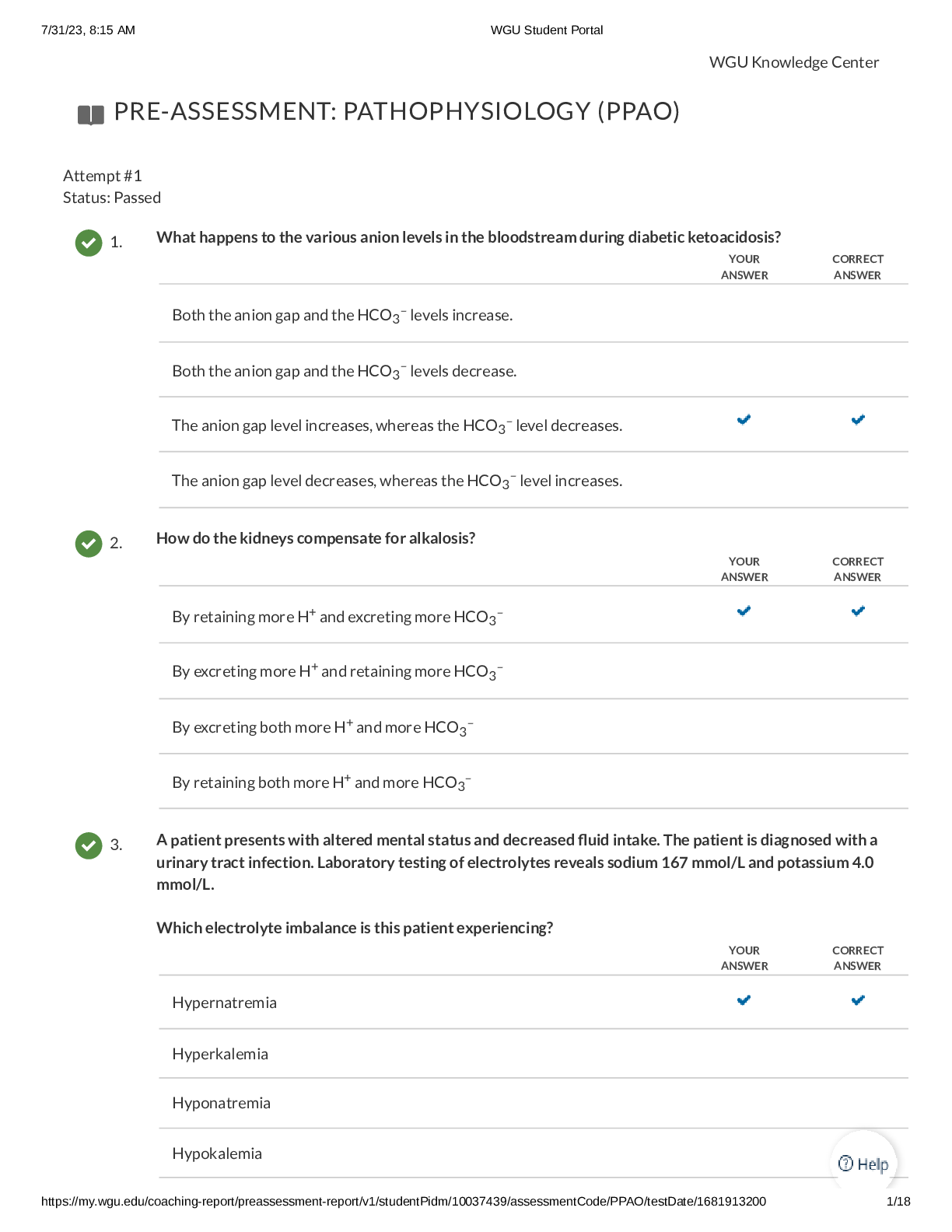Select the Hyponatremia answer option
This screenshot has width=952, height=1232.
[x=222, y=1103]
